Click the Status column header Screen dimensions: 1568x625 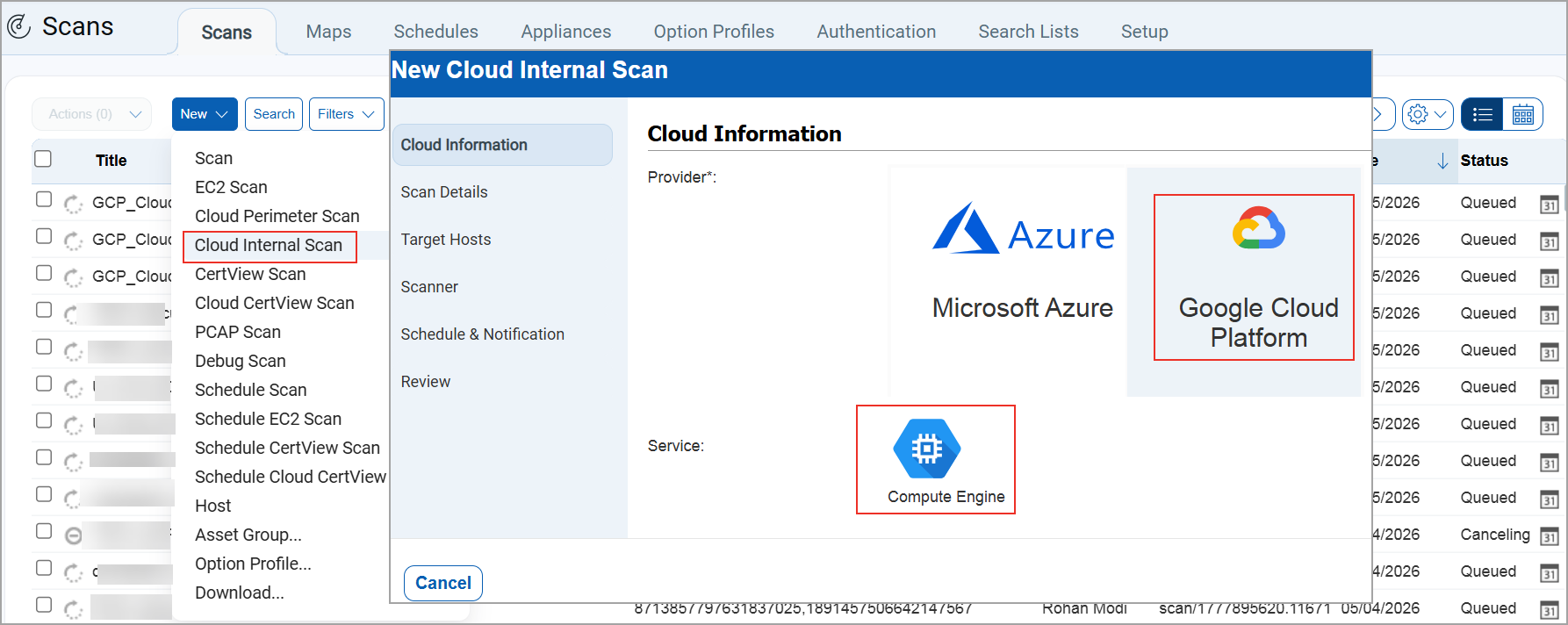pos(1484,161)
